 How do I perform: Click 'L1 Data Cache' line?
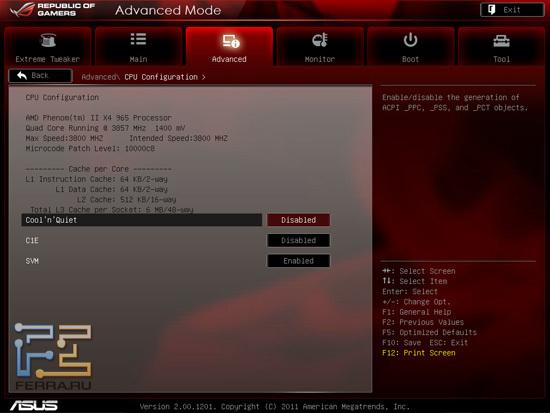[112, 189]
